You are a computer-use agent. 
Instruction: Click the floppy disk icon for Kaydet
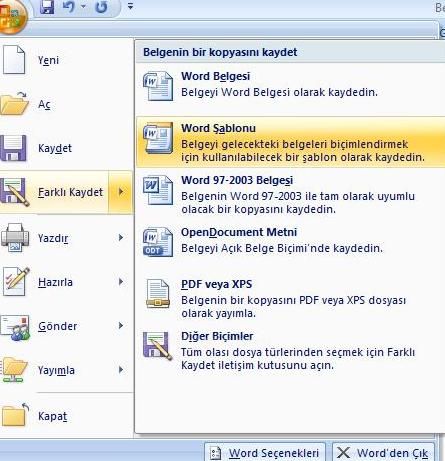[13, 148]
